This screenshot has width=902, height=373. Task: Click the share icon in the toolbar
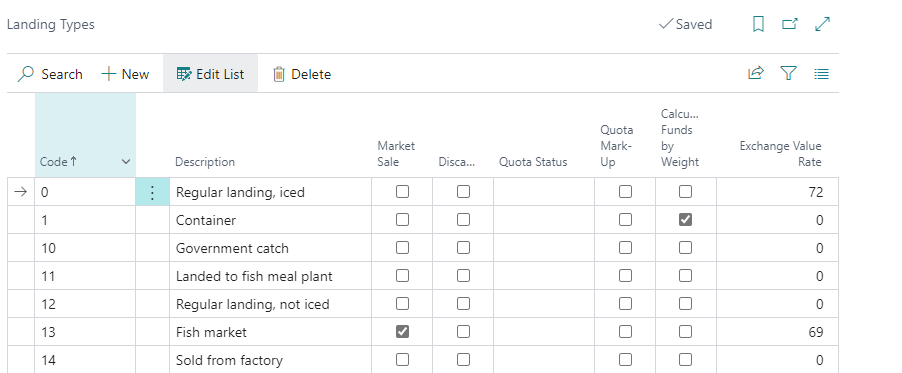(x=755, y=73)
